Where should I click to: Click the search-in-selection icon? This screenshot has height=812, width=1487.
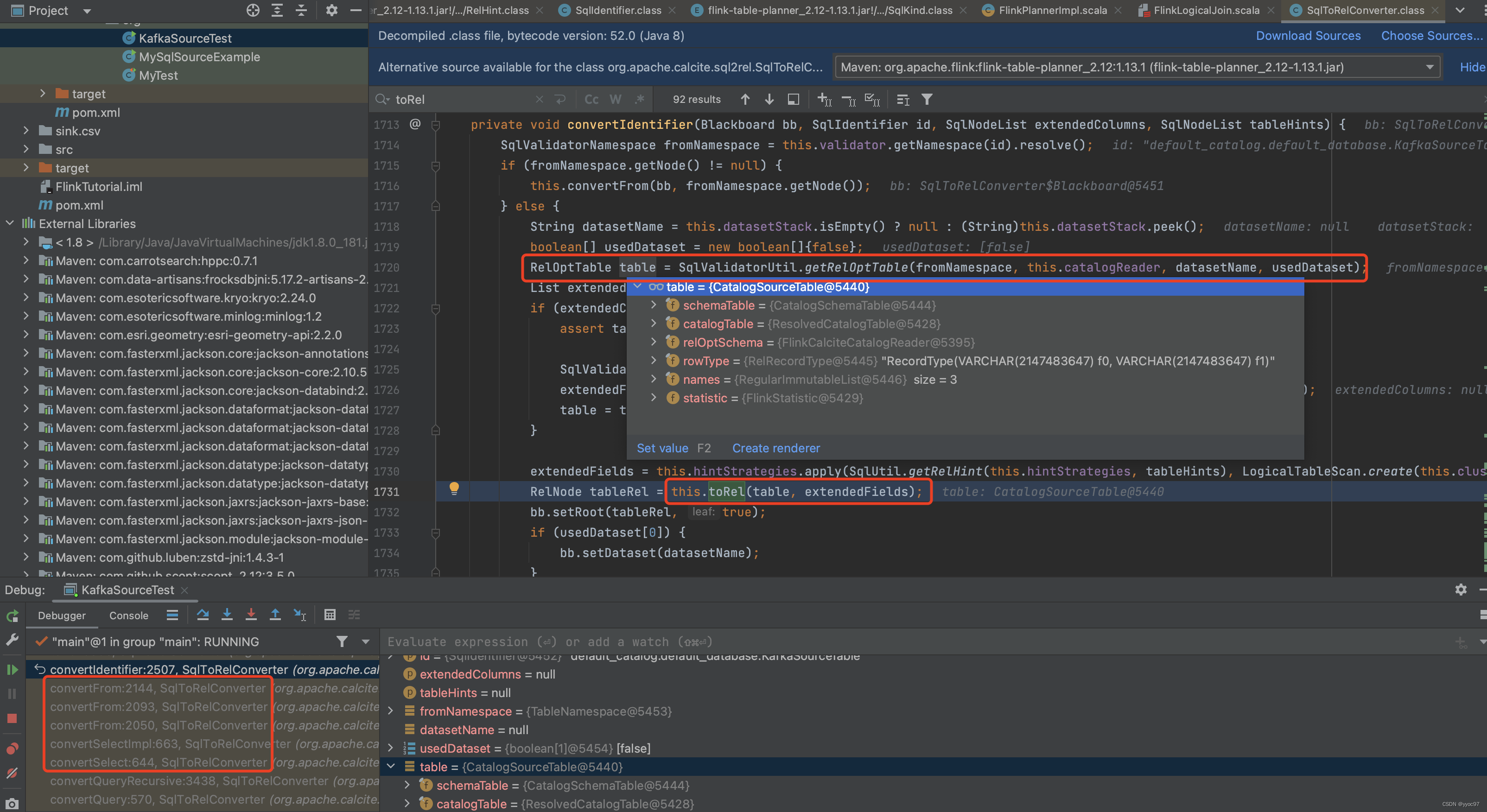tap(793, 99)
